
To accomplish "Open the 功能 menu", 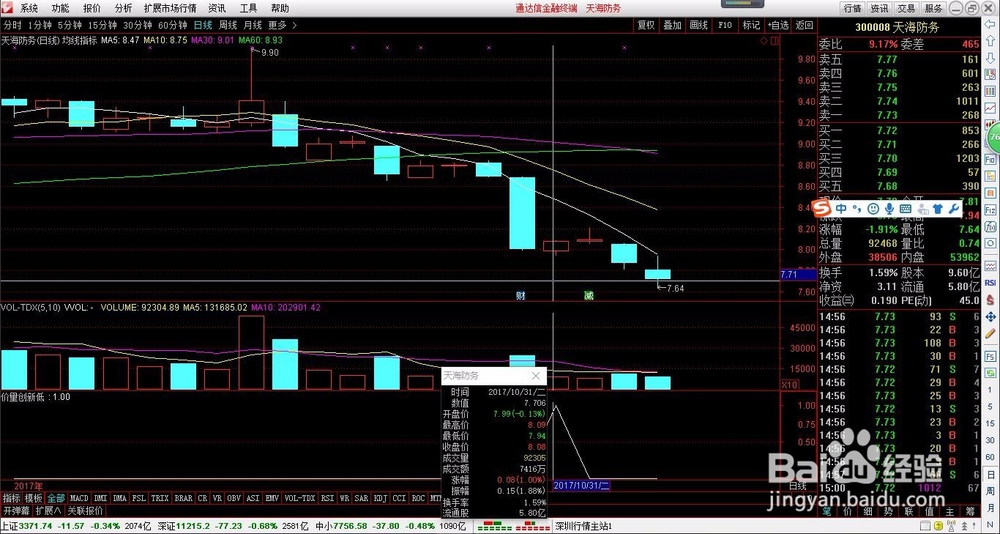I will coord(61,8).
